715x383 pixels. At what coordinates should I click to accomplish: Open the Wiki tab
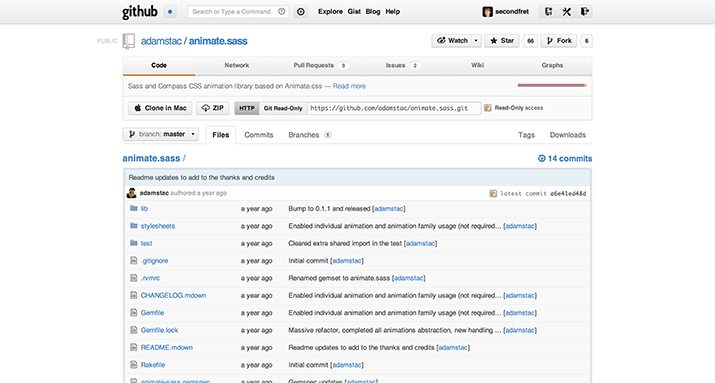click(477, 65)
